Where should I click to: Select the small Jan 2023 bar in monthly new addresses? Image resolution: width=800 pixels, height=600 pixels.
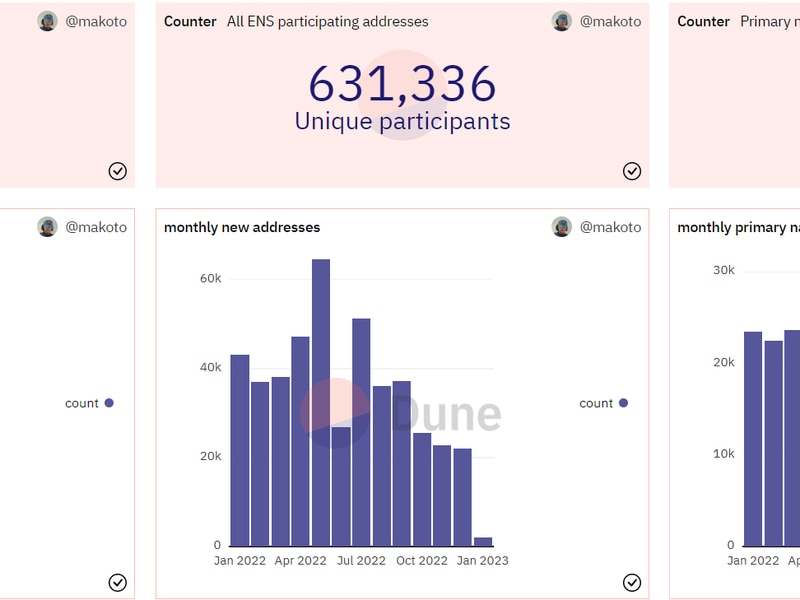click(483, 541)
